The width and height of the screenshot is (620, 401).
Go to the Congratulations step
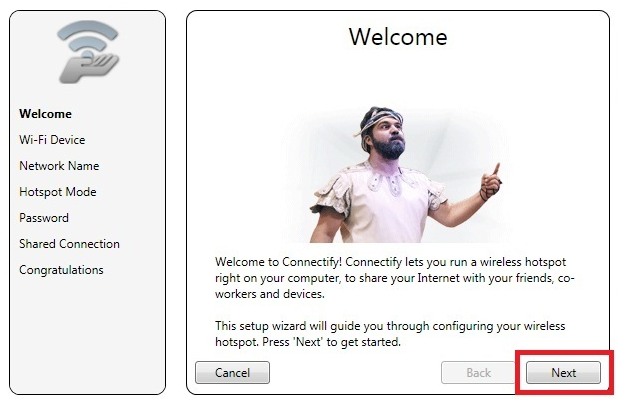(x=61, y=270)
